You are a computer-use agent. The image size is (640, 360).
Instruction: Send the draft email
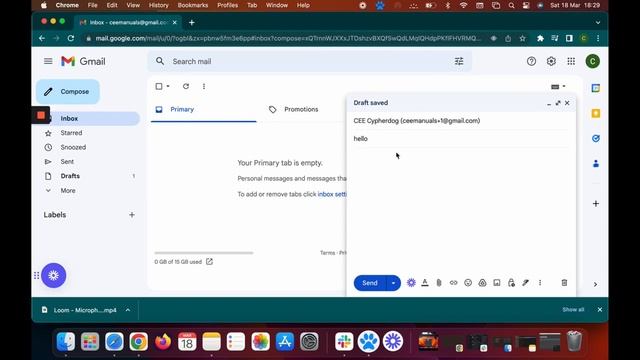pos(370,283)
